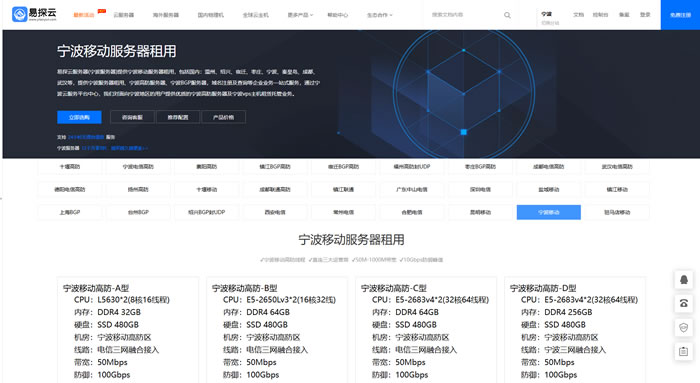
Task: Open 全球云主机 in the top navigation
Action: [x=256, y=15]
